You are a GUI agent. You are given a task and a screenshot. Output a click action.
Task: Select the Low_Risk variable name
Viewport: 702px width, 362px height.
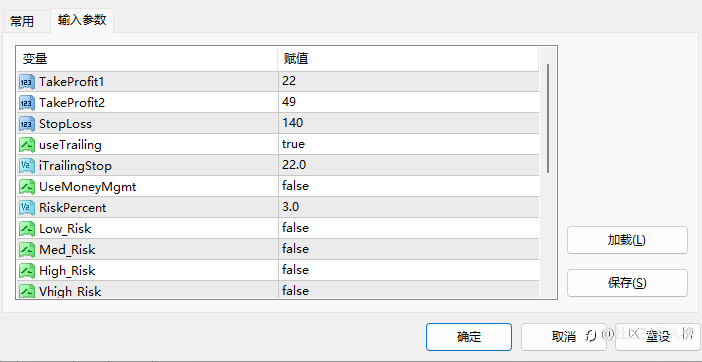[x=65, y=229]
